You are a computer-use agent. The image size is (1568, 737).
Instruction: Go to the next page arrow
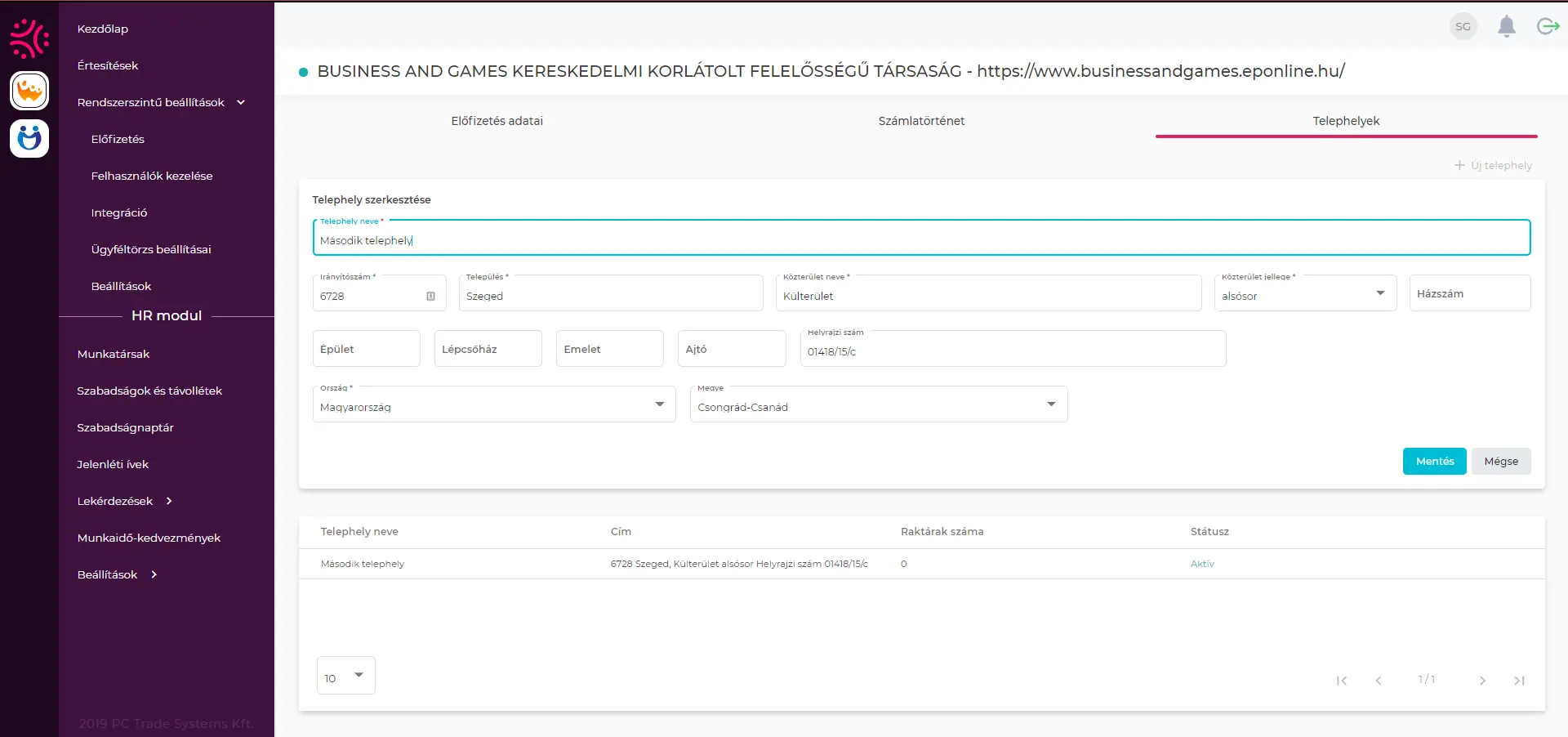[1482, 681]
